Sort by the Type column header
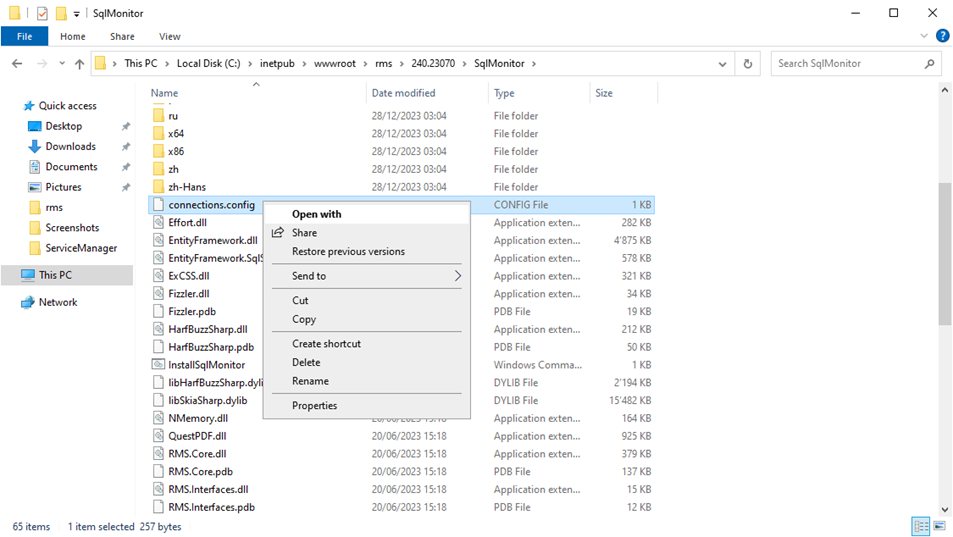 [504, 93]
